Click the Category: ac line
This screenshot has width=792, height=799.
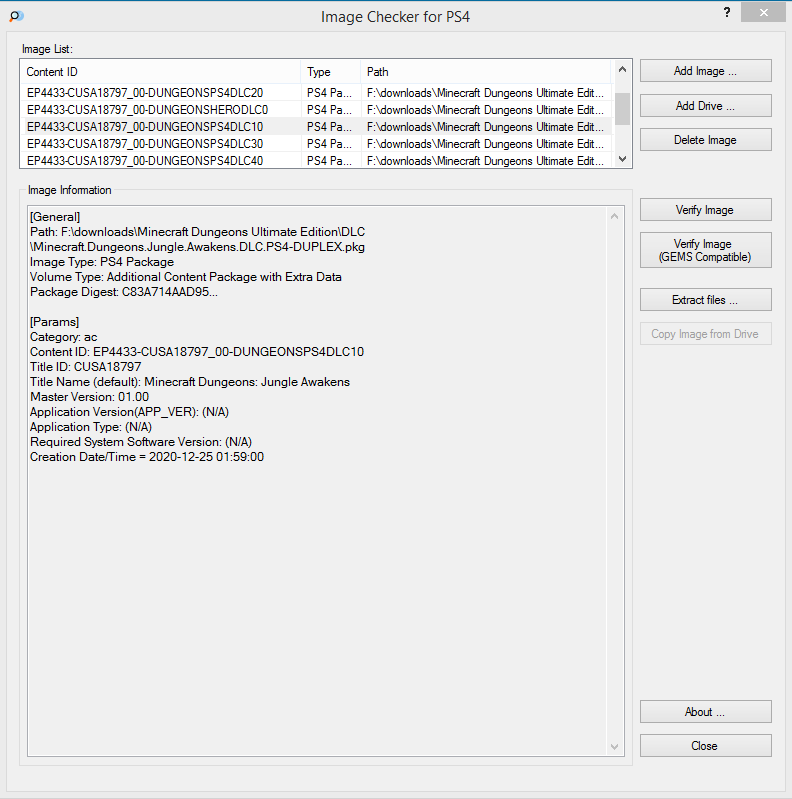[64, 337]
